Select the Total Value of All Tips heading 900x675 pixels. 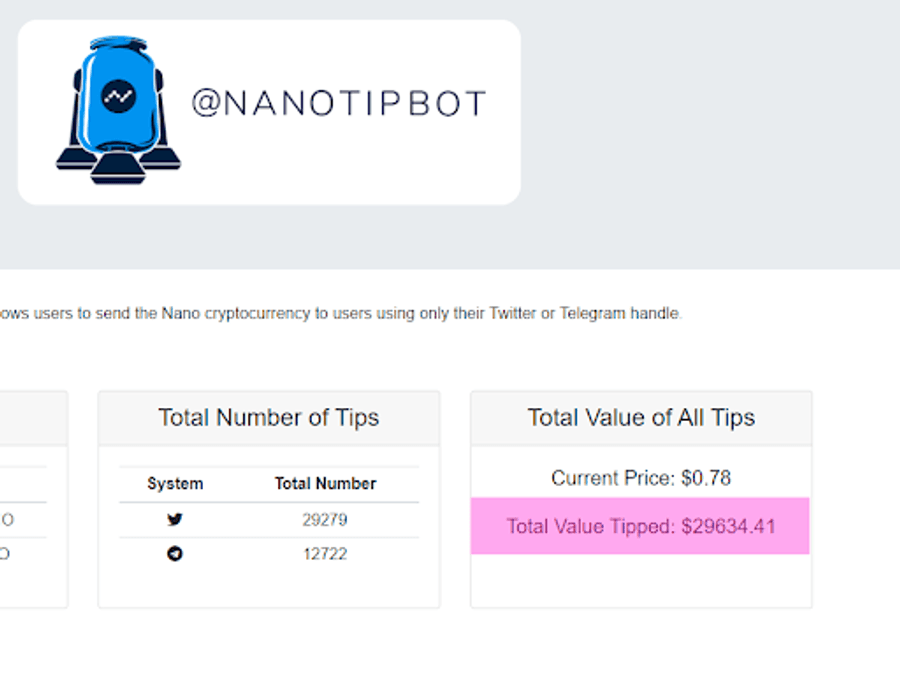(x=641, y=418)
